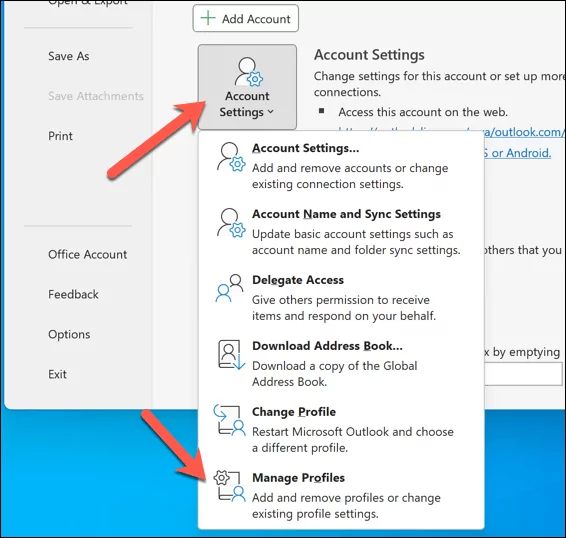Click the Add Account button

pyautogui.click(x=245, y=18)
